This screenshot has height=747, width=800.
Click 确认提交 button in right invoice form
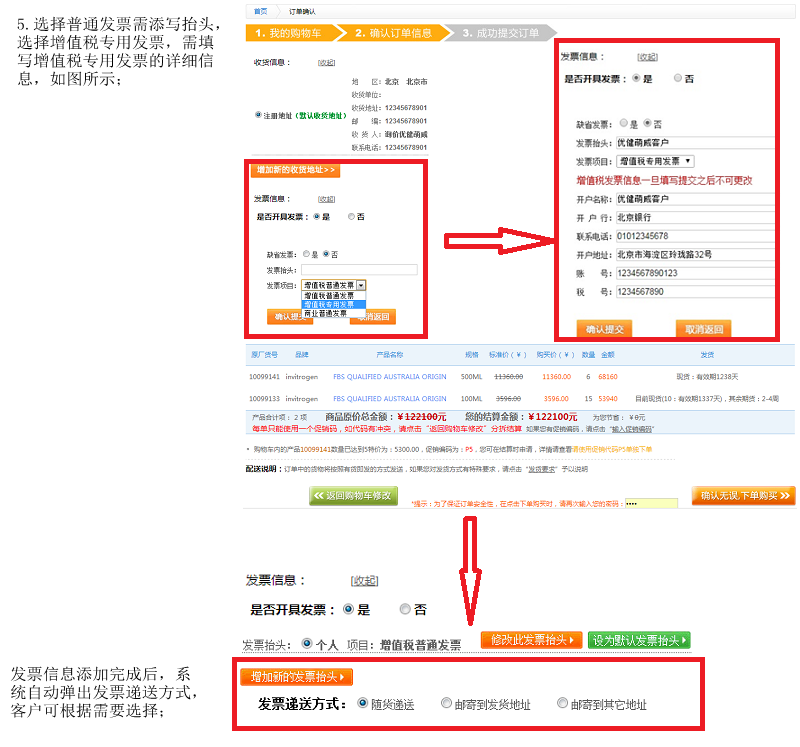coord(604,329)
